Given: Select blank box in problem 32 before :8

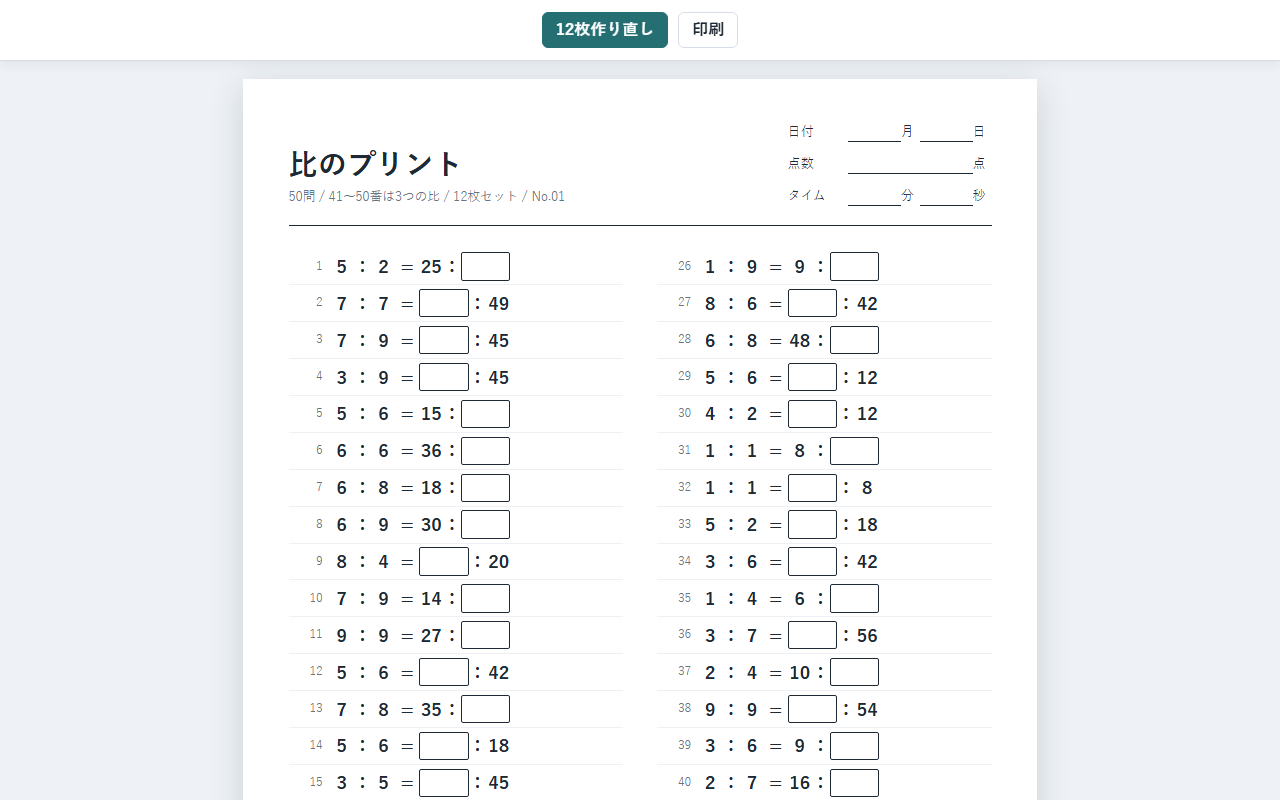Looking at the screenshot, I should click(812, 488).
